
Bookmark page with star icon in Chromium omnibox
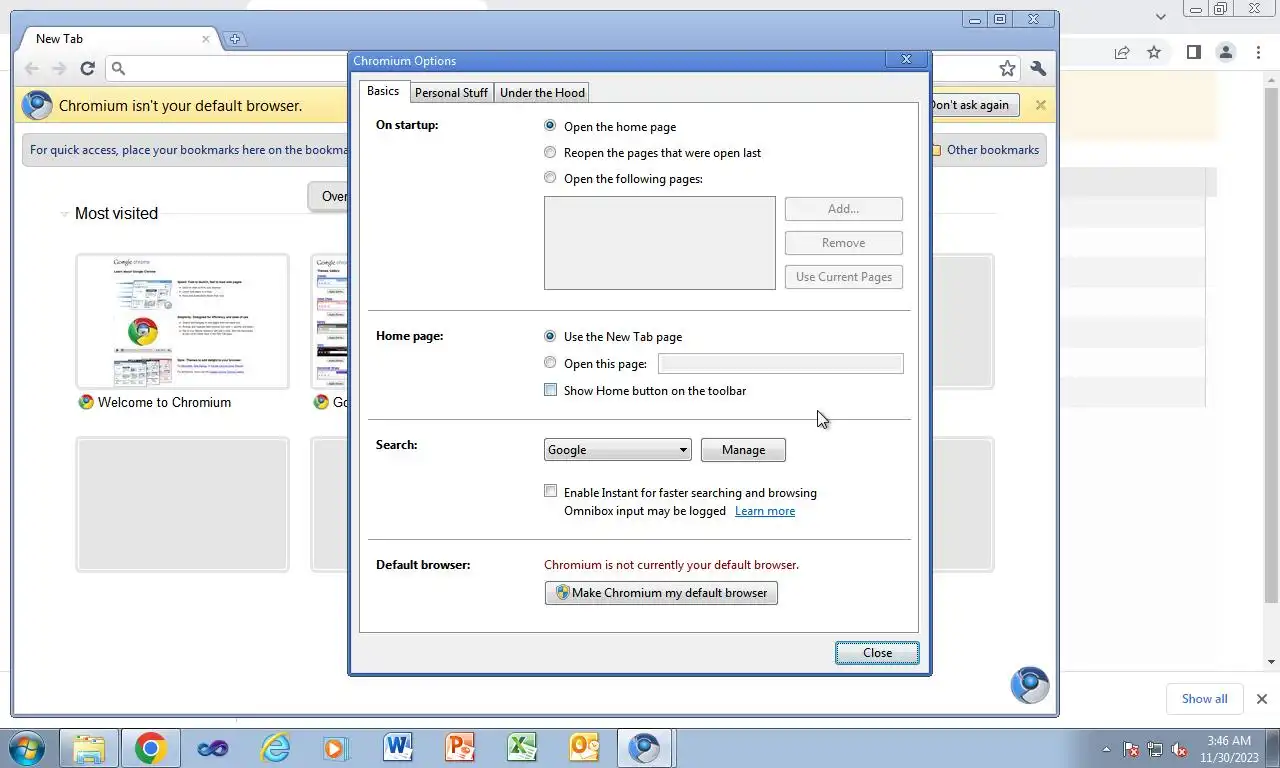tap(1007, 69)
